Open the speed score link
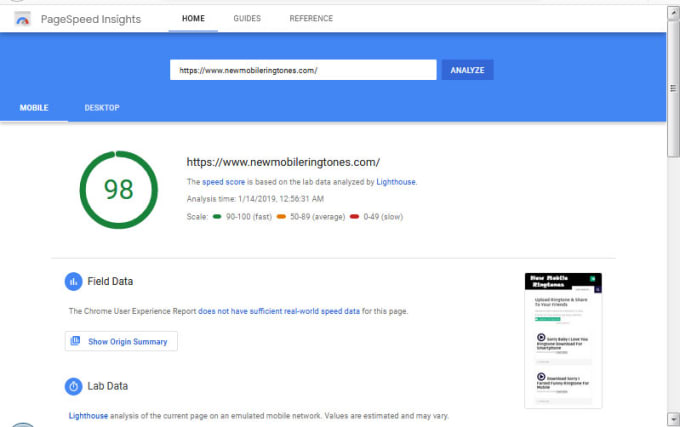This screenshot has height=427, width=680. click(223, 182)
